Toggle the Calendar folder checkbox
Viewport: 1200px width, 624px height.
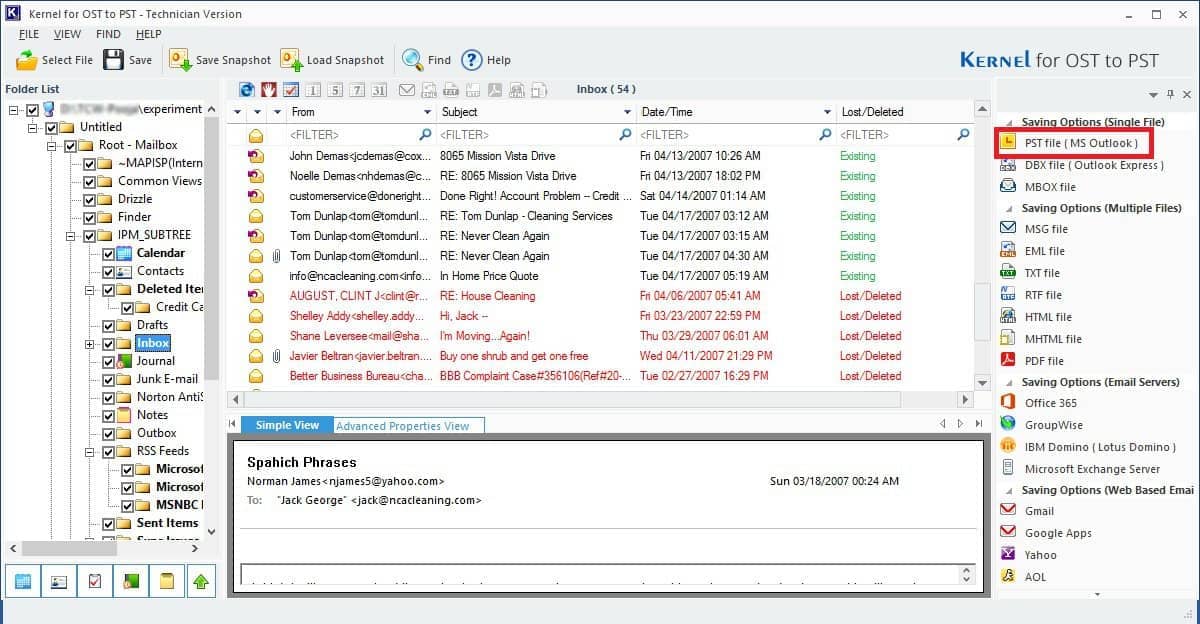pyautogui.click(x=109, y=254)
